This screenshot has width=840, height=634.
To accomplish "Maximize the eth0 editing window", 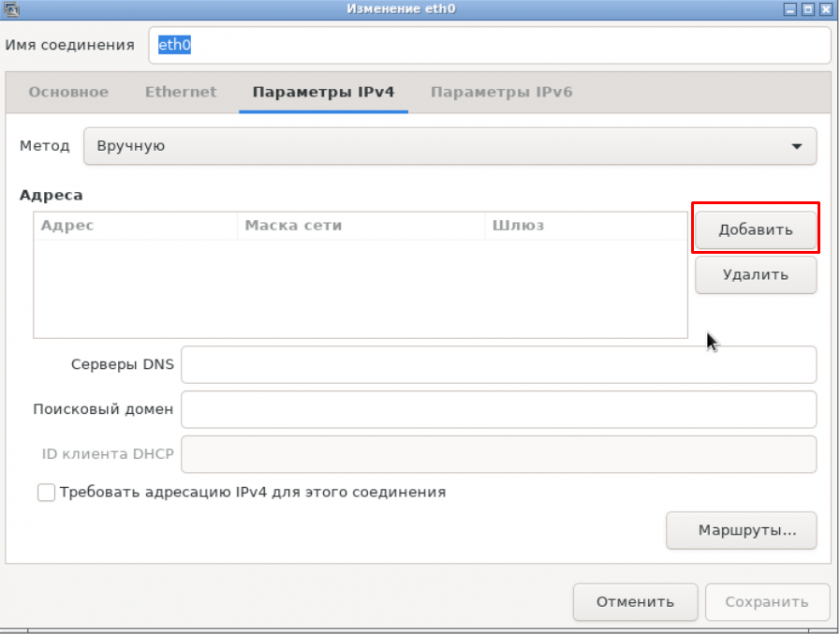I will click(x=807, y=9).
